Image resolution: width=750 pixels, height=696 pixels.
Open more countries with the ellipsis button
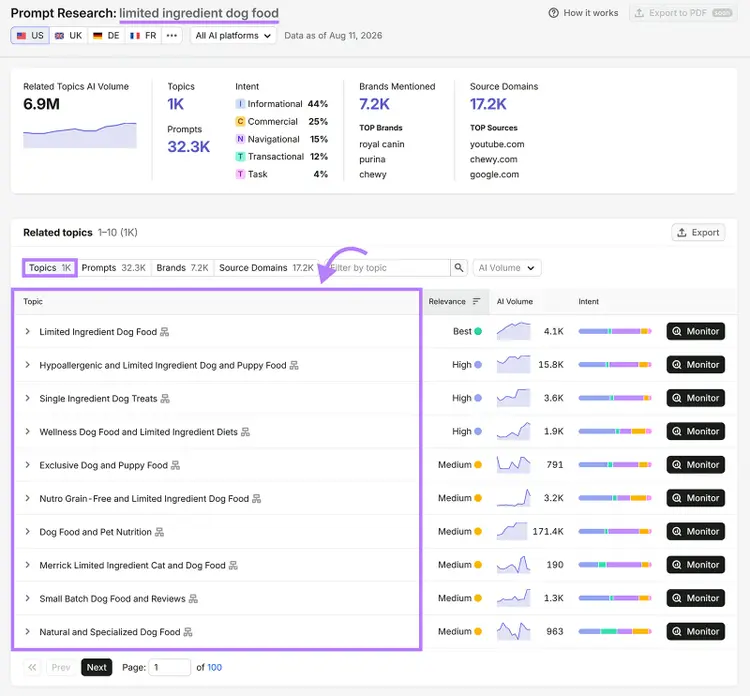click(172, 35)
